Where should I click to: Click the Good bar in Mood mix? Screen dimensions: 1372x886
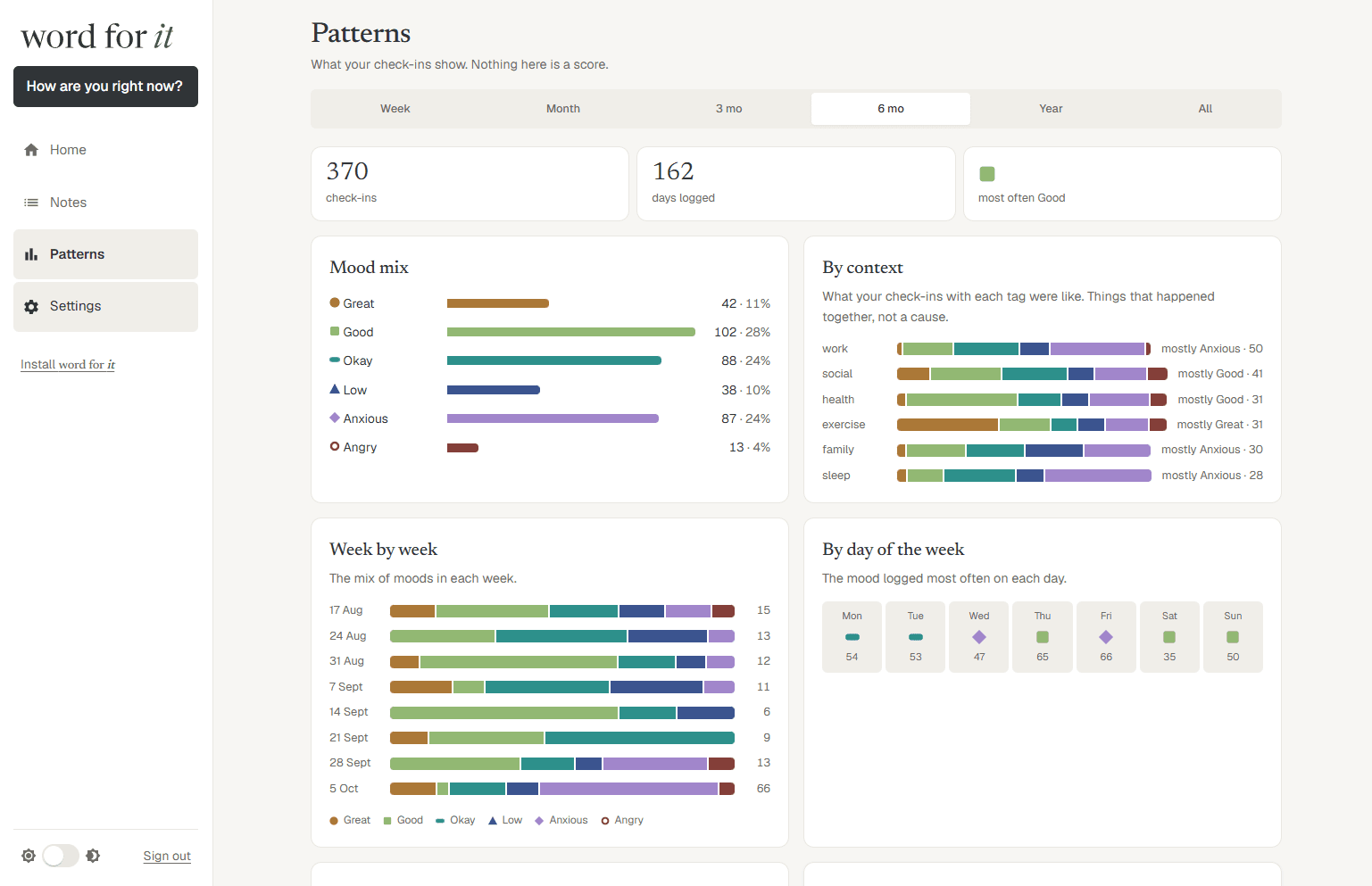[571, 332]
